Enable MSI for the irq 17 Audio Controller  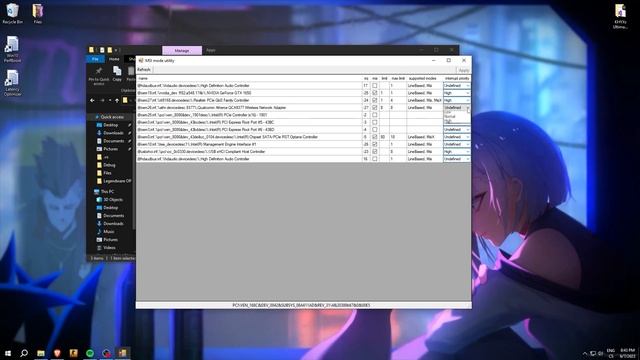[x=375, y=86]
